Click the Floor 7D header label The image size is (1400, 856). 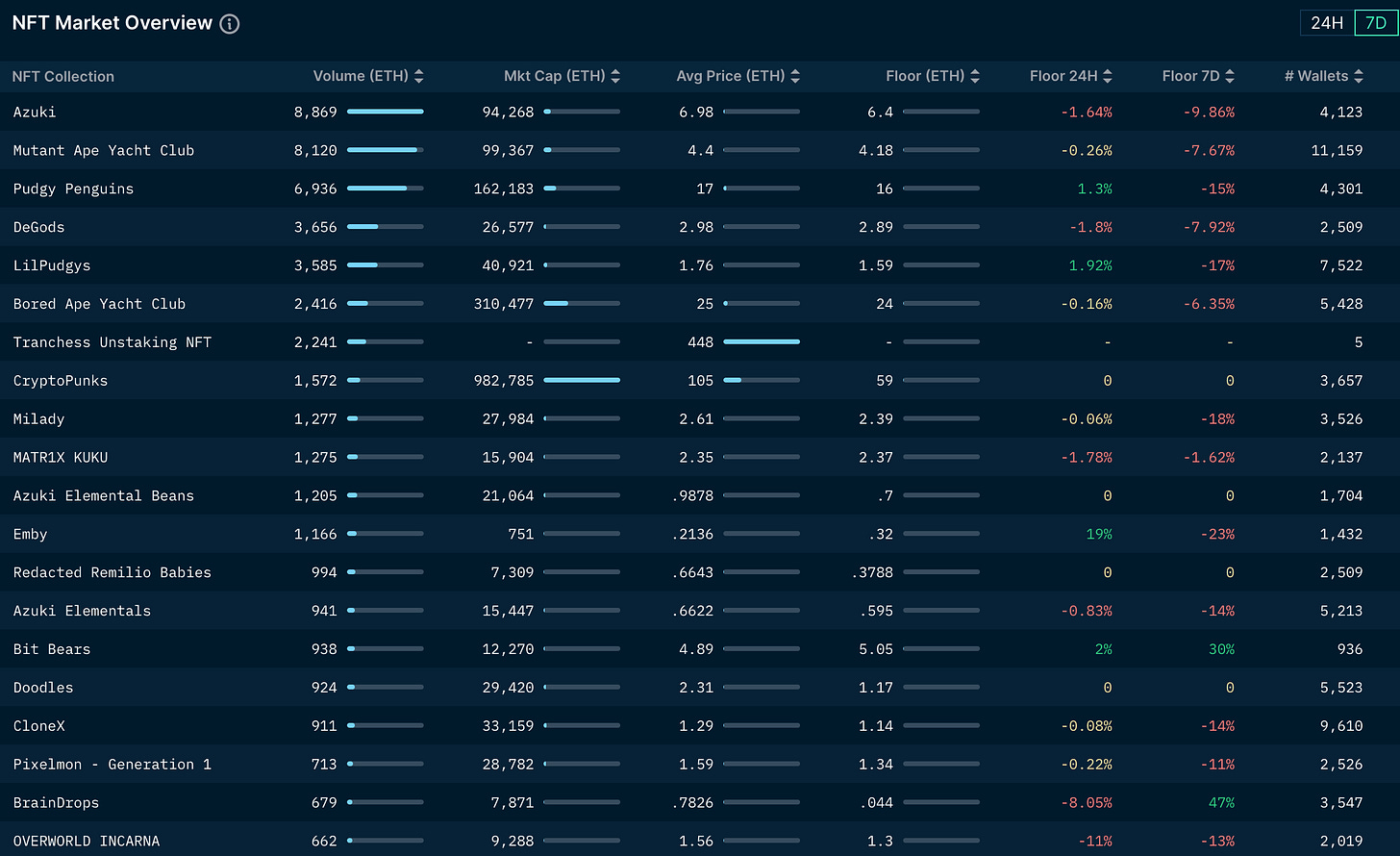point(1190,76)
